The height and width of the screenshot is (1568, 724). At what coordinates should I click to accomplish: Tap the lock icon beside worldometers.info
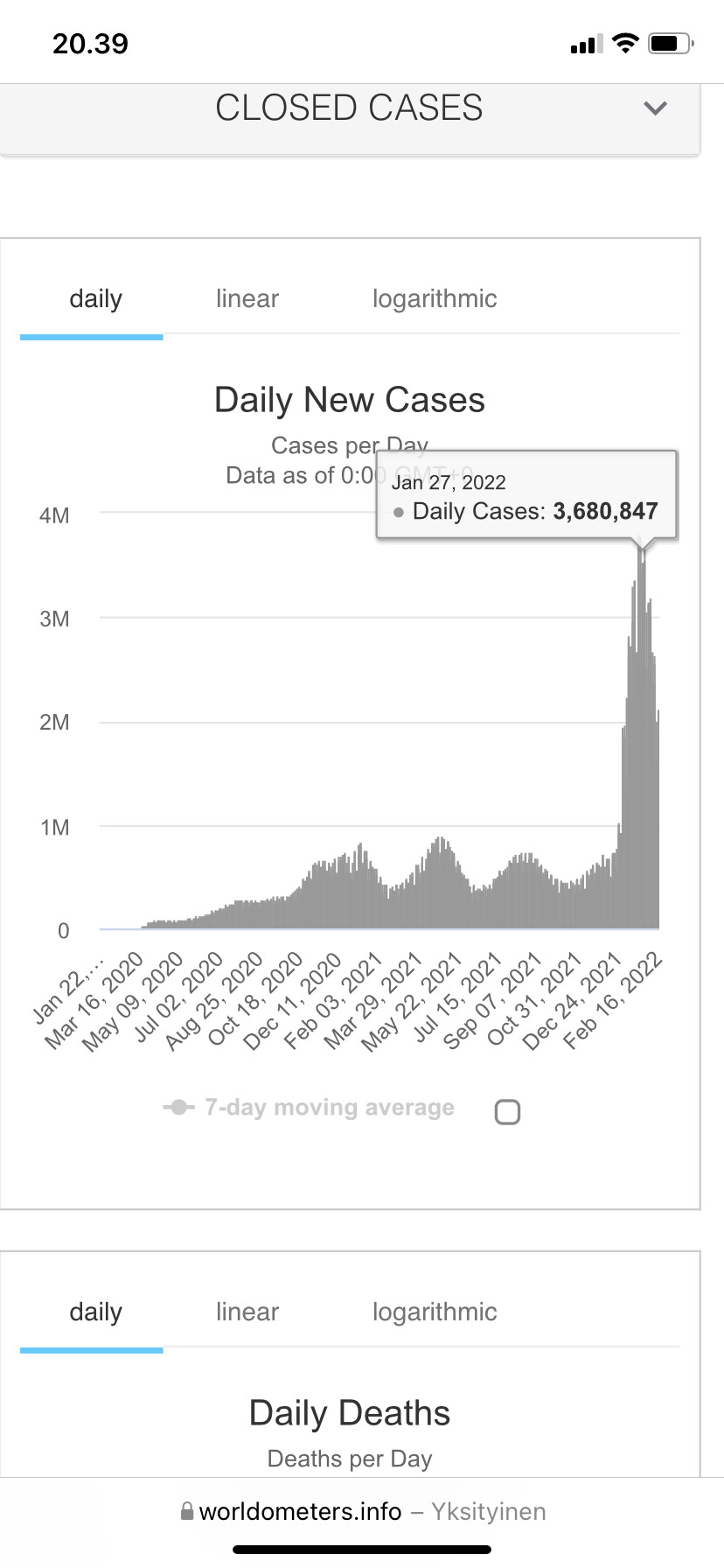(187, 1511)
